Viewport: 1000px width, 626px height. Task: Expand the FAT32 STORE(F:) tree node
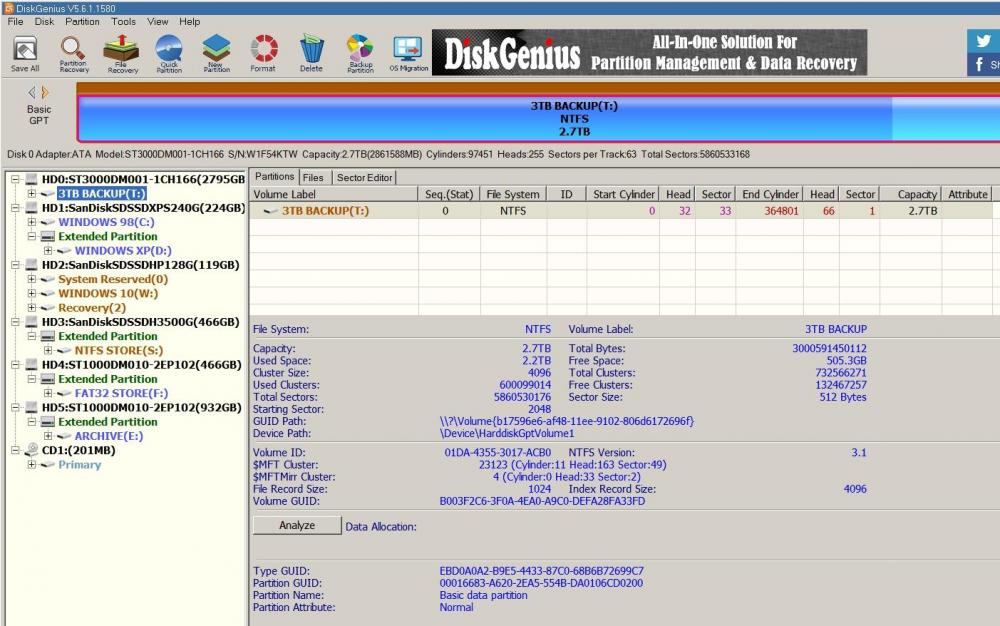pyautogui.click(x=48, y=393)
